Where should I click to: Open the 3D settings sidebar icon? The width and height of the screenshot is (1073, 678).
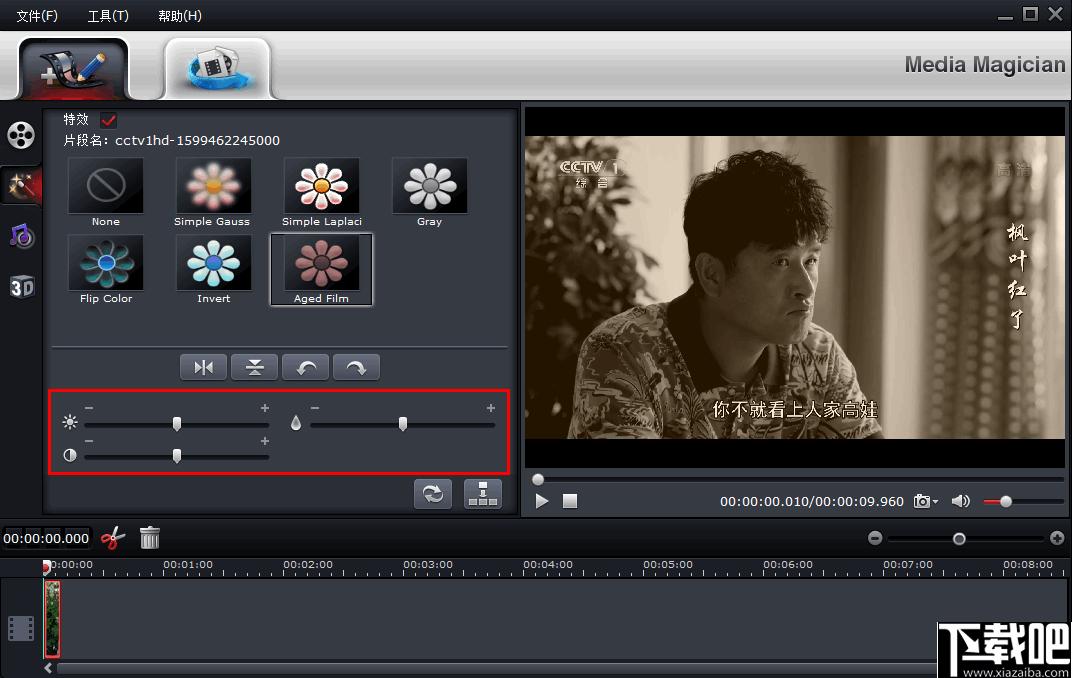(21, 287)
